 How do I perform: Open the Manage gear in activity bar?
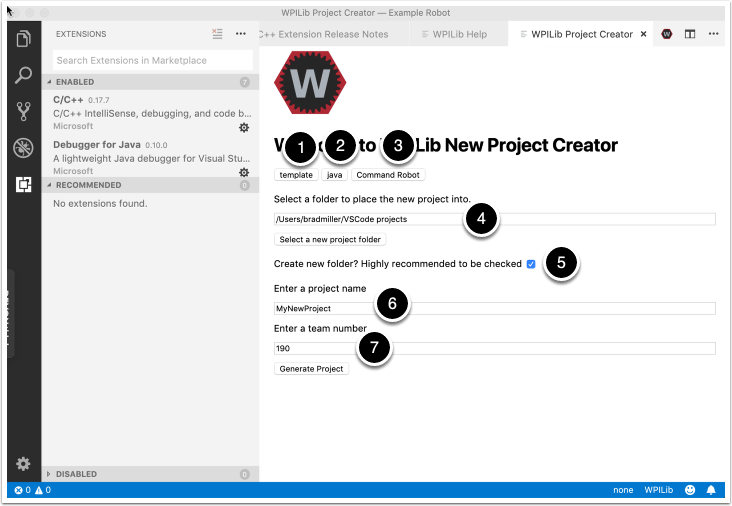pyautogui.click(x=23, y=464)
